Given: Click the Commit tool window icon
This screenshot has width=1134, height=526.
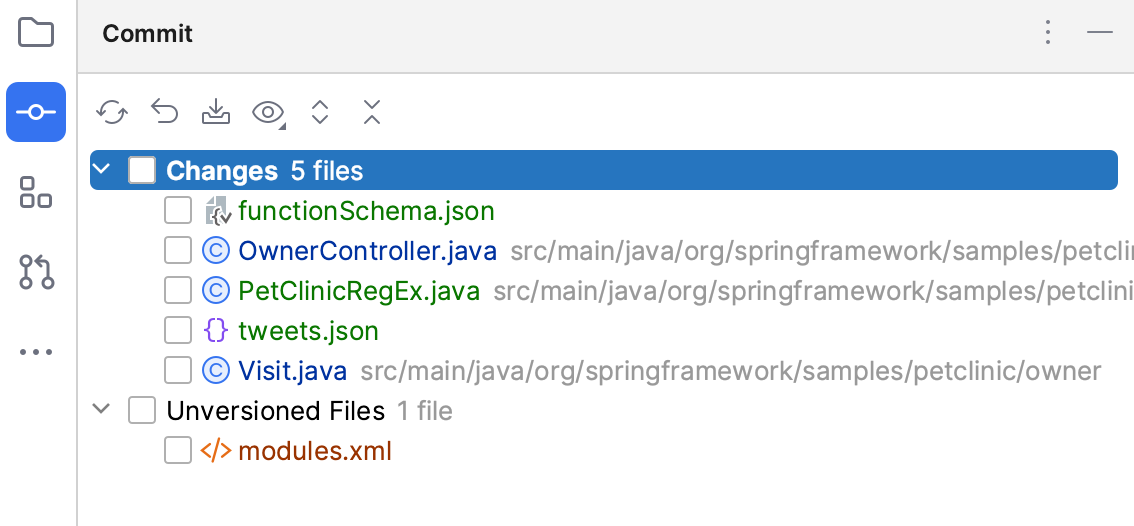Looking at the screenshot, I should 36,112.
